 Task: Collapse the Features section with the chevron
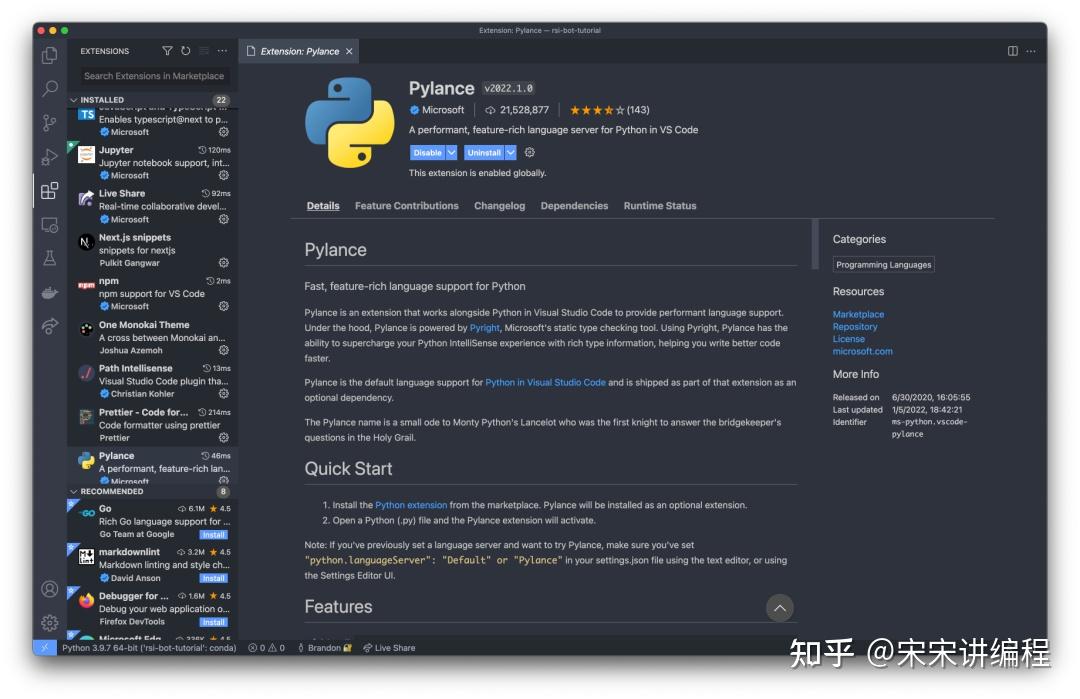click(x=779, y=607)
